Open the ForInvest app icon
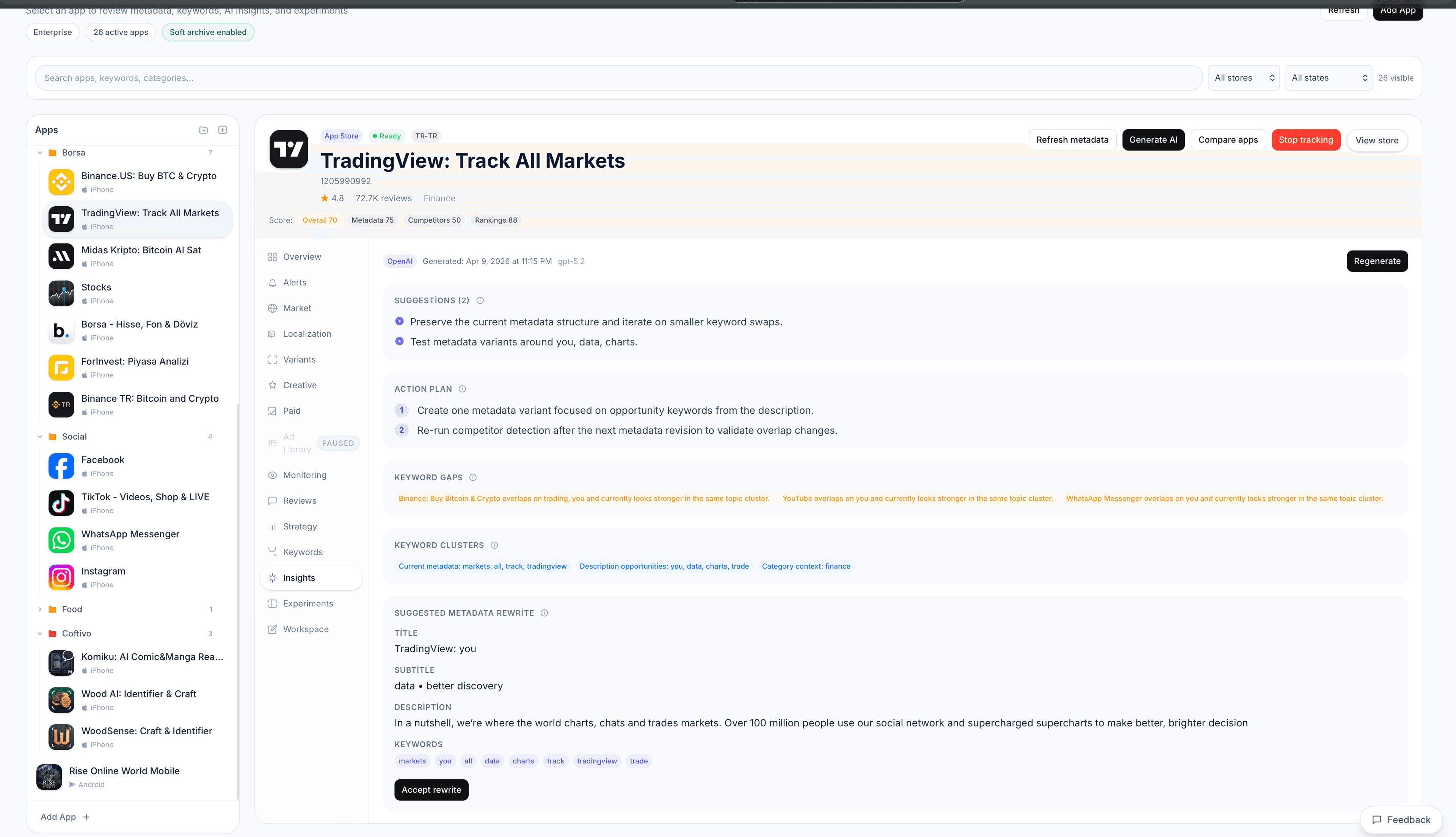This screenshot has width=1456, height=837. [61, 367]
